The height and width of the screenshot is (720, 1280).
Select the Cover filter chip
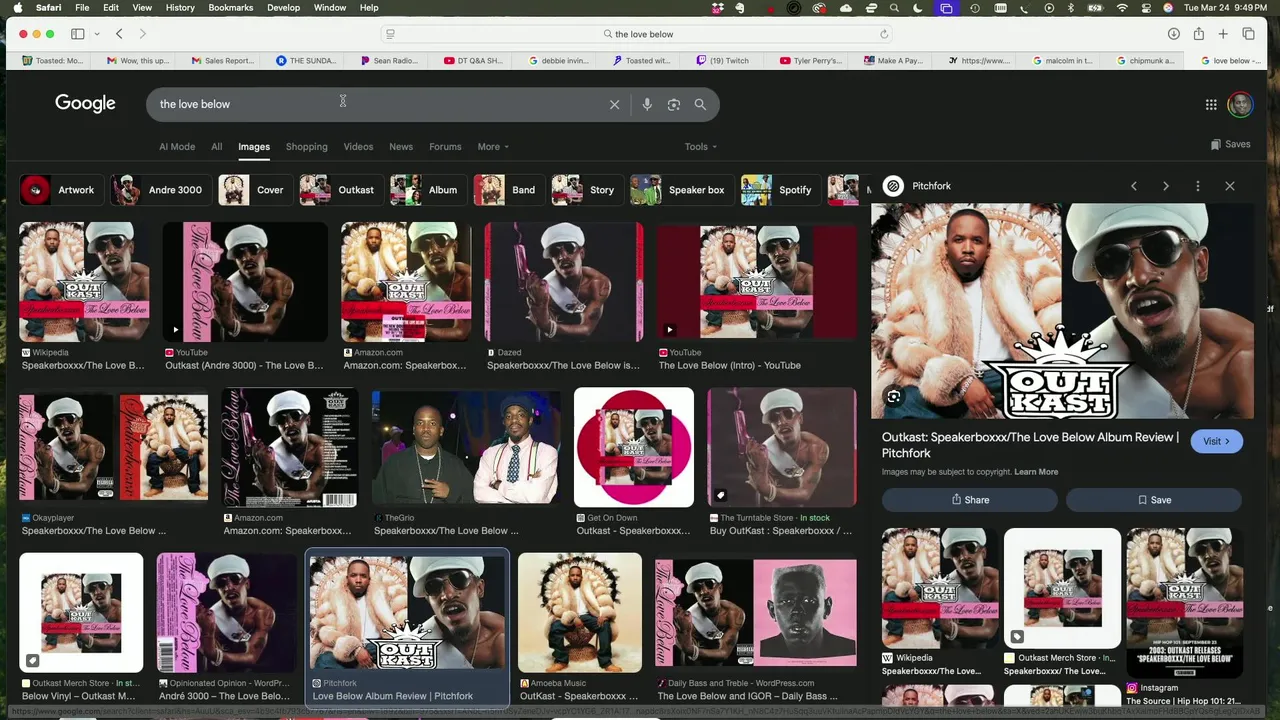coord(256,190)
